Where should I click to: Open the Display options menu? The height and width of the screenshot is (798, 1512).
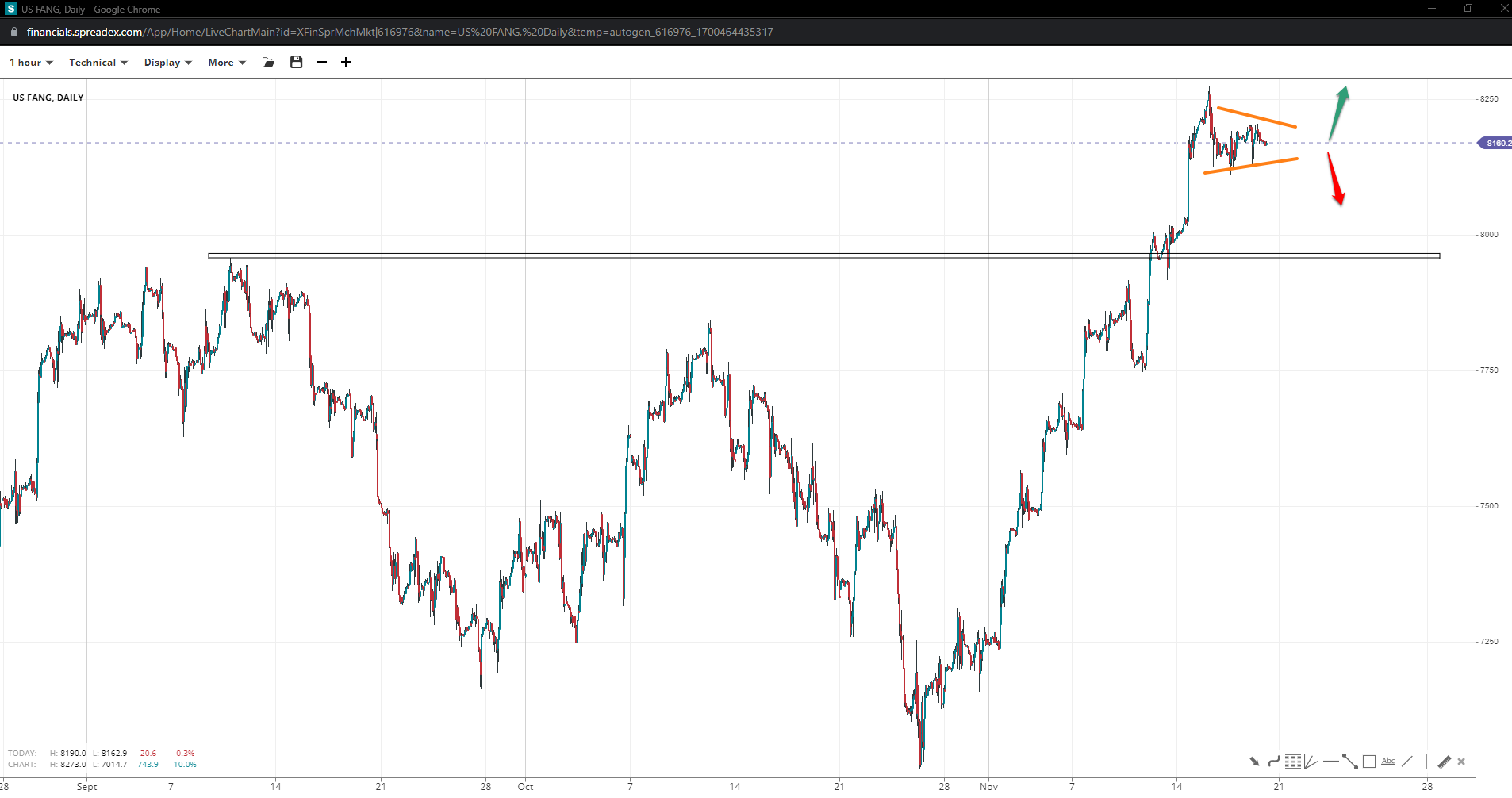(x=167, y=63)
